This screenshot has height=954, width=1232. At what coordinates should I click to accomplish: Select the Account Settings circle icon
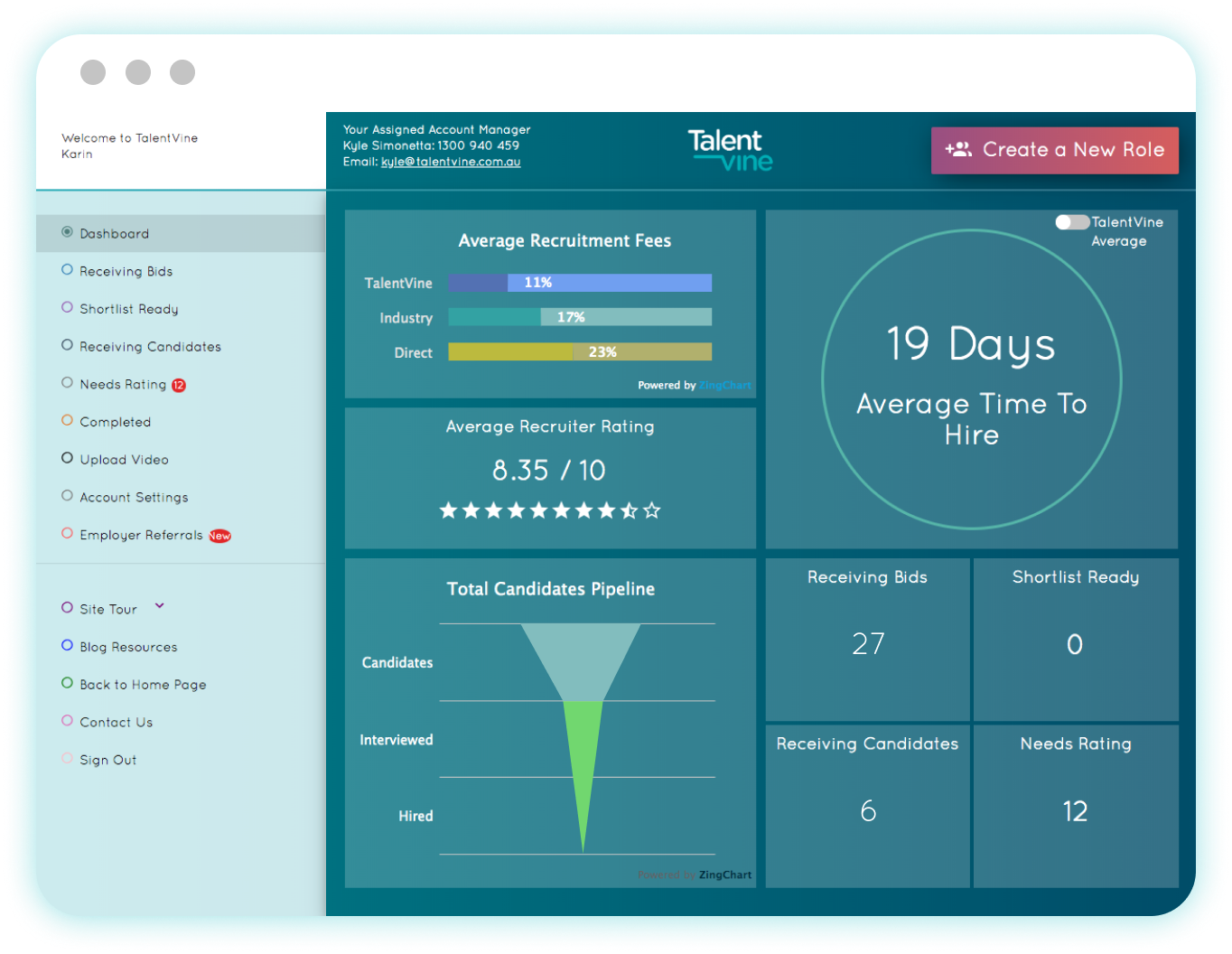67,496
